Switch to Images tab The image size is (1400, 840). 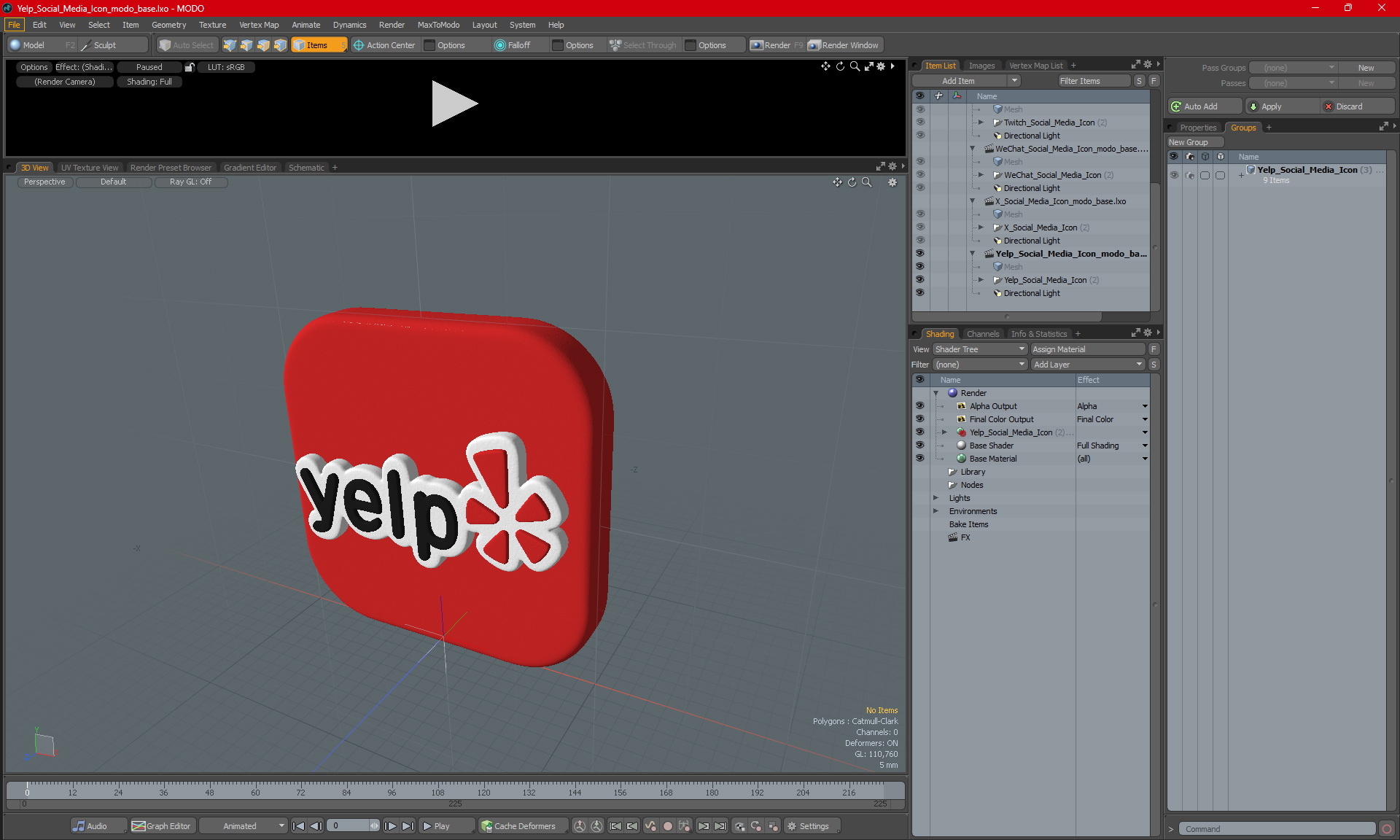pos(981,66)
